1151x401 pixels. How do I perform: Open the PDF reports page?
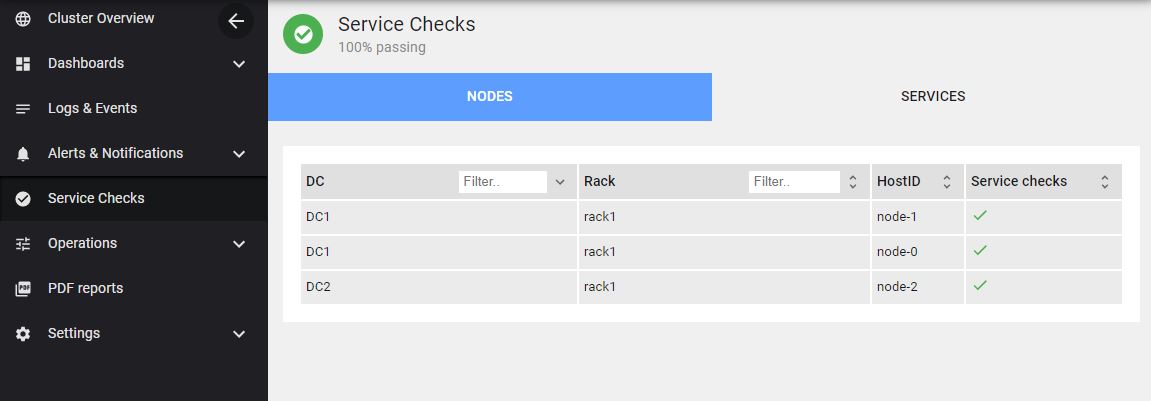pyautogui.click(x=85, y=289)
